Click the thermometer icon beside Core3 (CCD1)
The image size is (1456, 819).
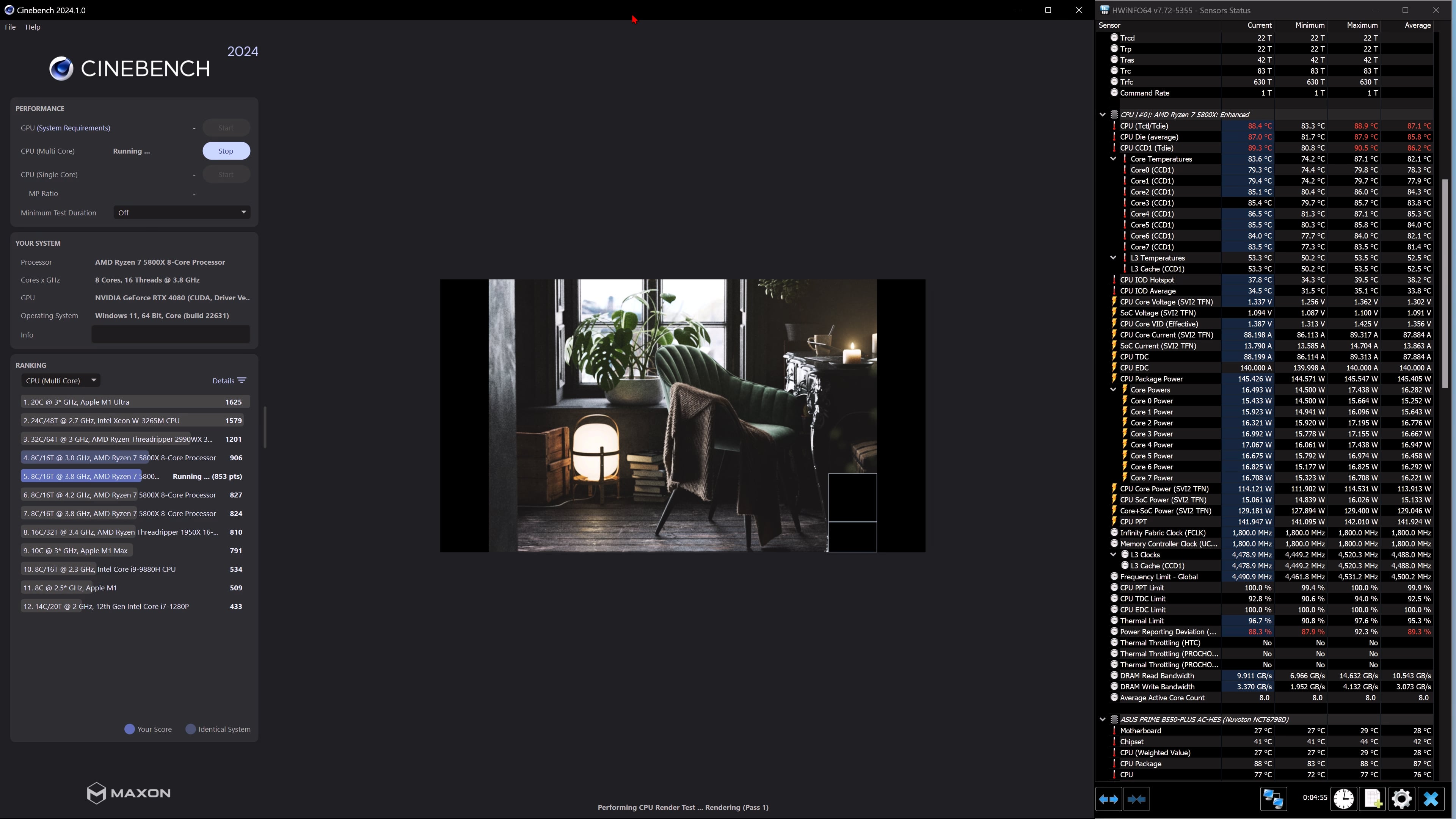[x=1125, y=203]
